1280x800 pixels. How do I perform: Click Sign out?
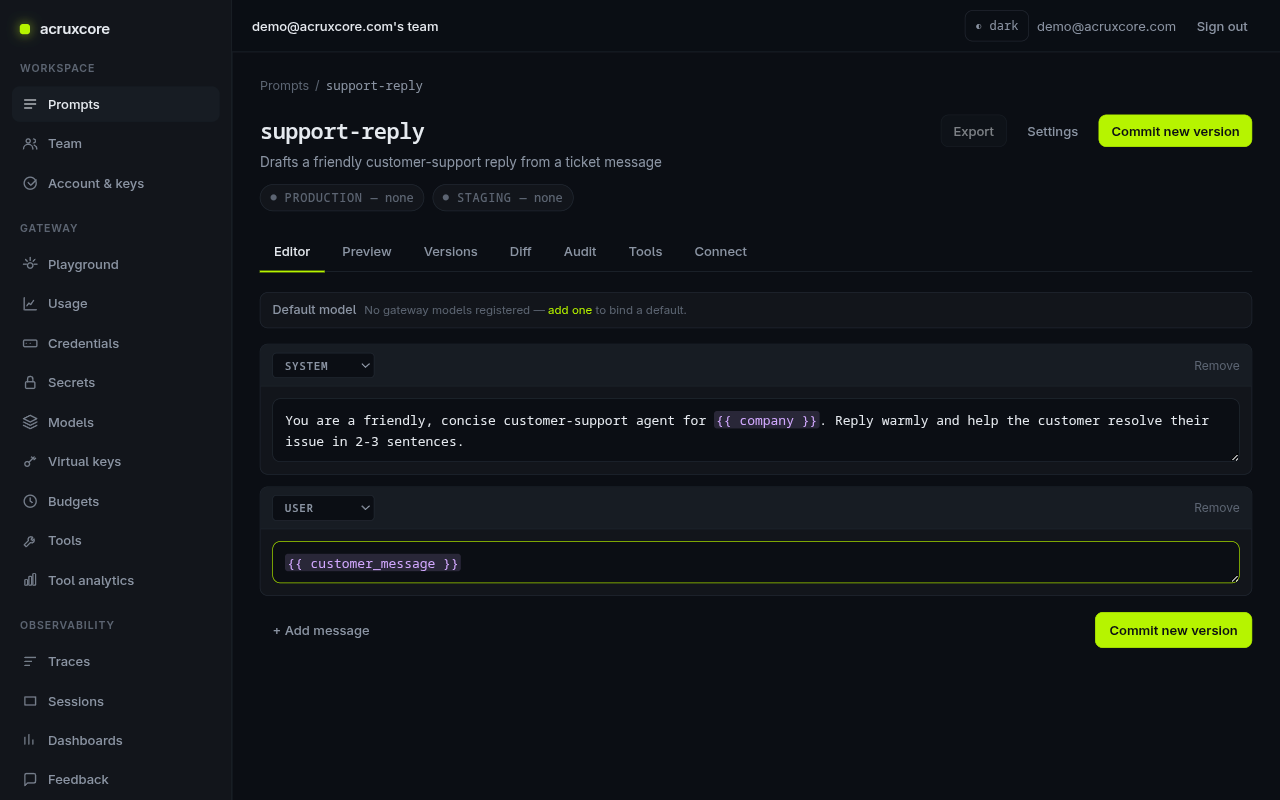tap(1222, 26)
